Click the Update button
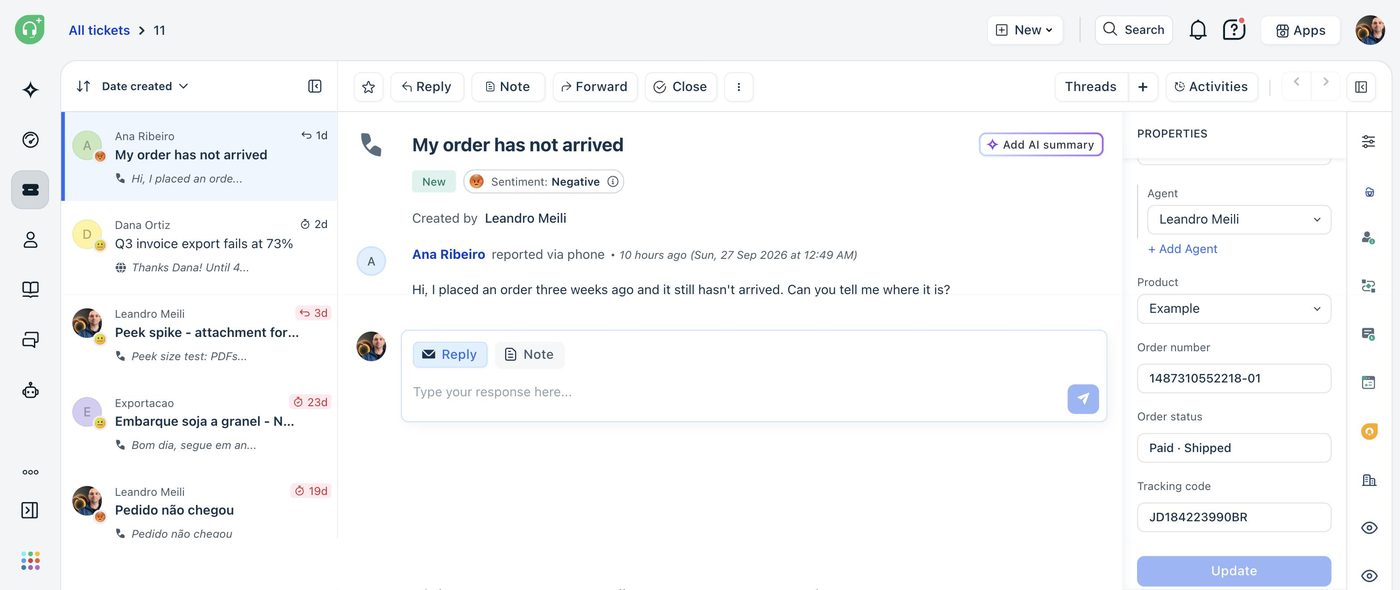Screen dimensions: 1400x590 [1234, 571]
